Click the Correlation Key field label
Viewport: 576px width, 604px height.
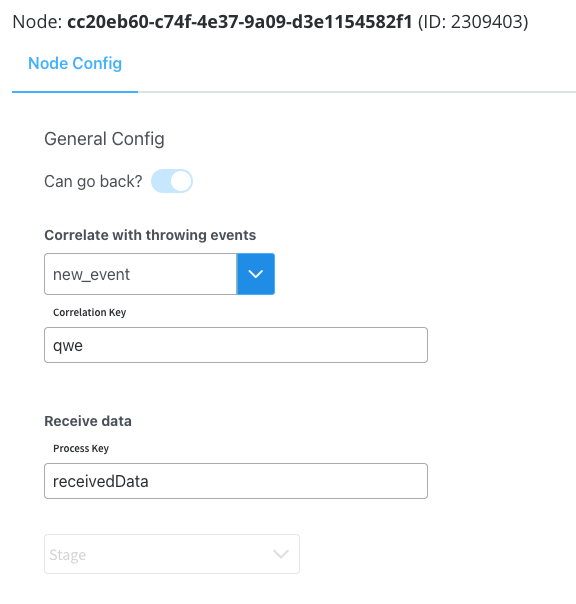coord(89,312)
